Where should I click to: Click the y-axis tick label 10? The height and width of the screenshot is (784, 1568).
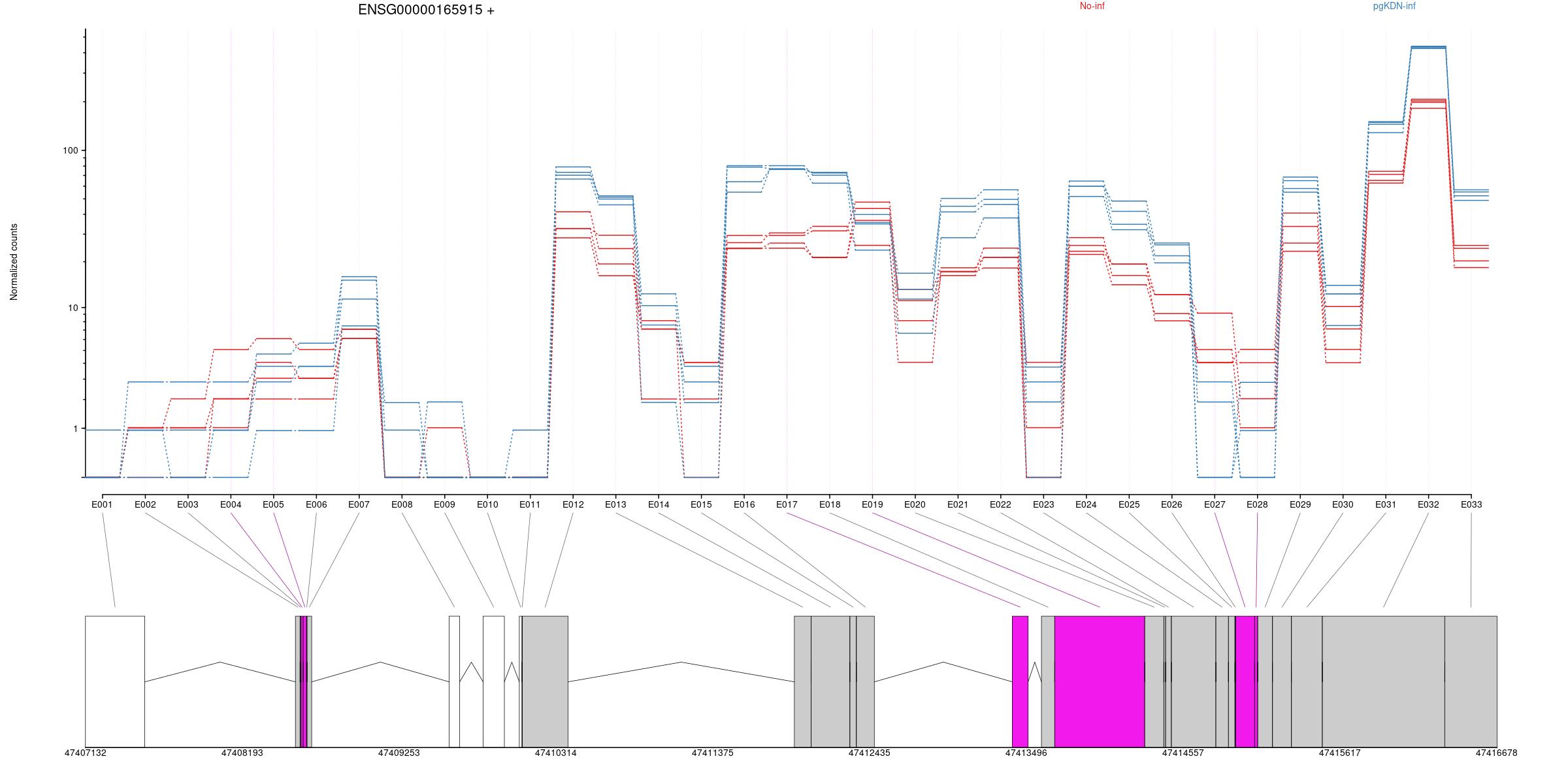click(x=72, y=308)
